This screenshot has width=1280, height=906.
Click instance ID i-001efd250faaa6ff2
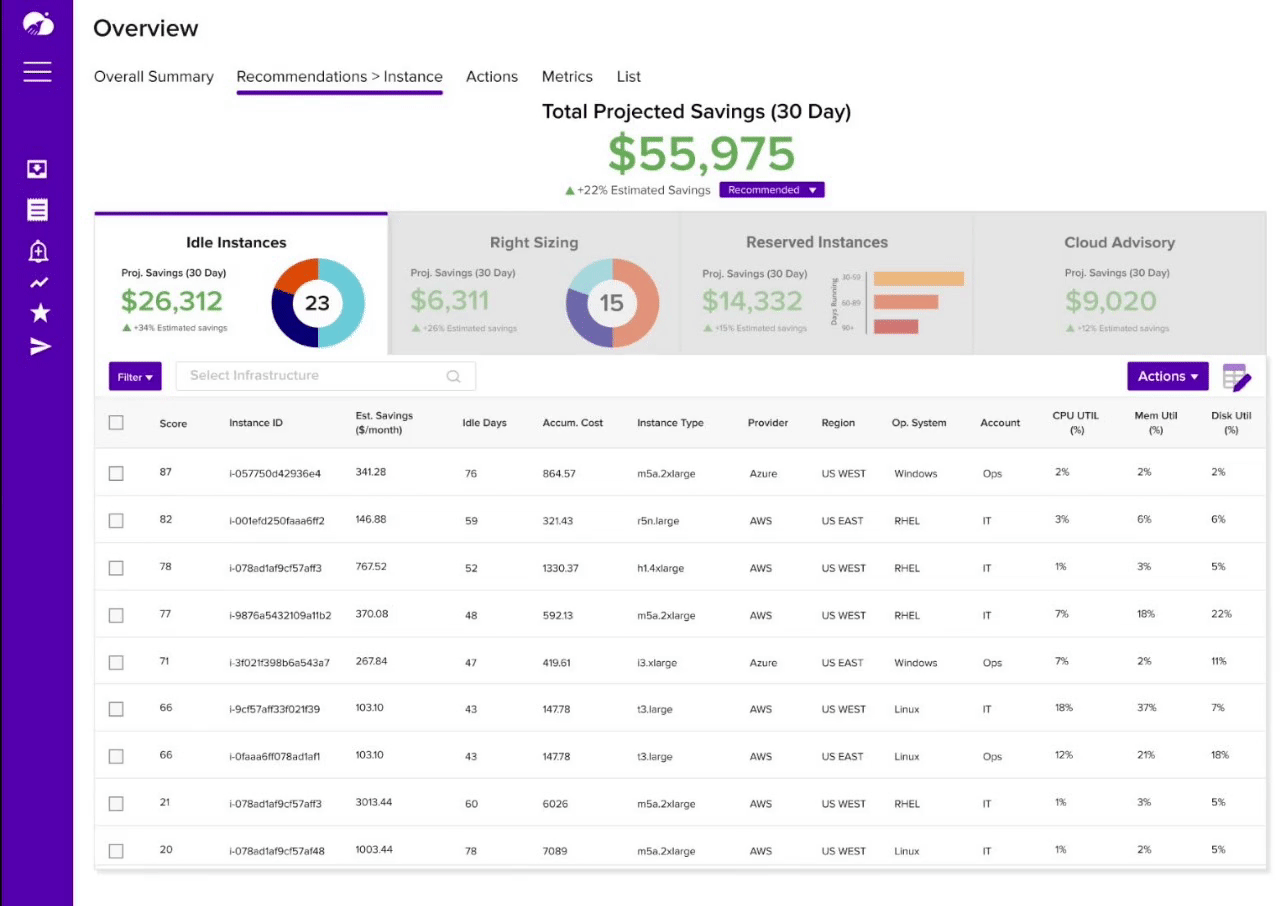[x=277, y=521]
